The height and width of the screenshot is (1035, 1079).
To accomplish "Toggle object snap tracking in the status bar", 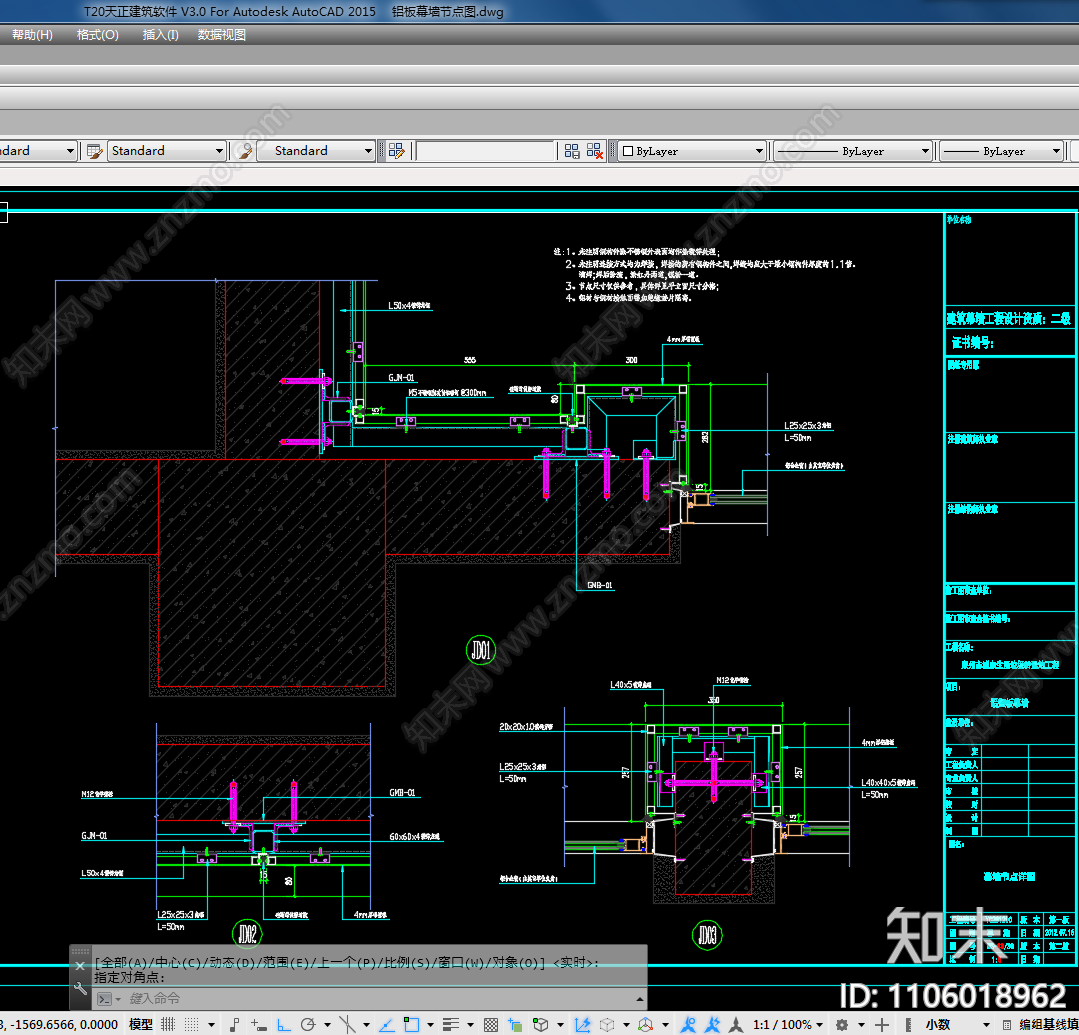I will (x=386, y=1025).
